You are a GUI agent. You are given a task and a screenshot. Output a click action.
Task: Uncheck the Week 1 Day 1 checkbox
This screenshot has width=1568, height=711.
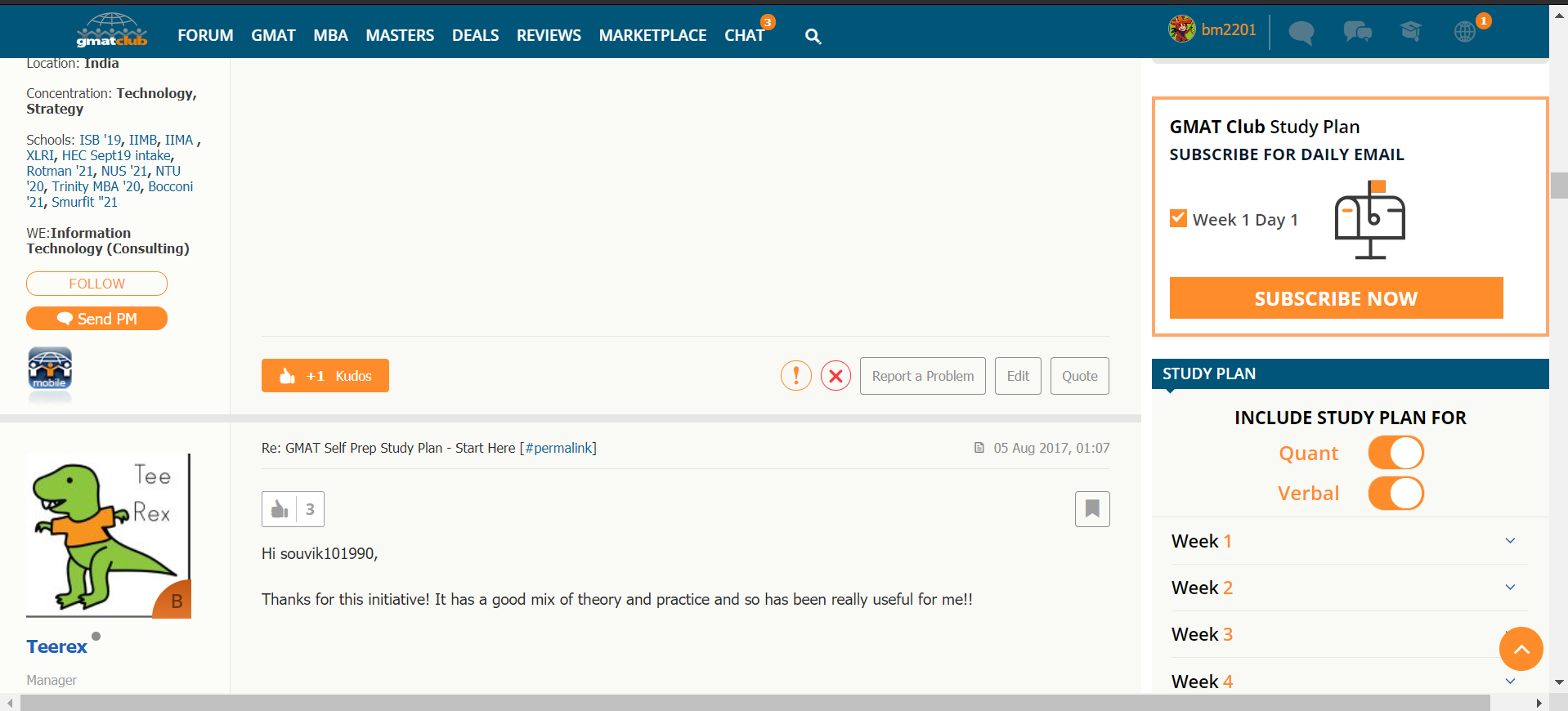[x=1178, y=218]
